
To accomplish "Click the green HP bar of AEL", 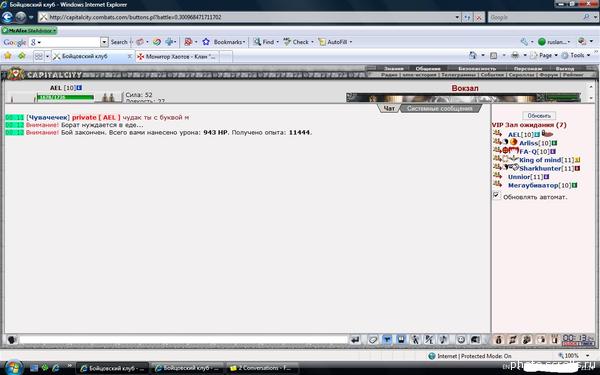I will (65, 97).
